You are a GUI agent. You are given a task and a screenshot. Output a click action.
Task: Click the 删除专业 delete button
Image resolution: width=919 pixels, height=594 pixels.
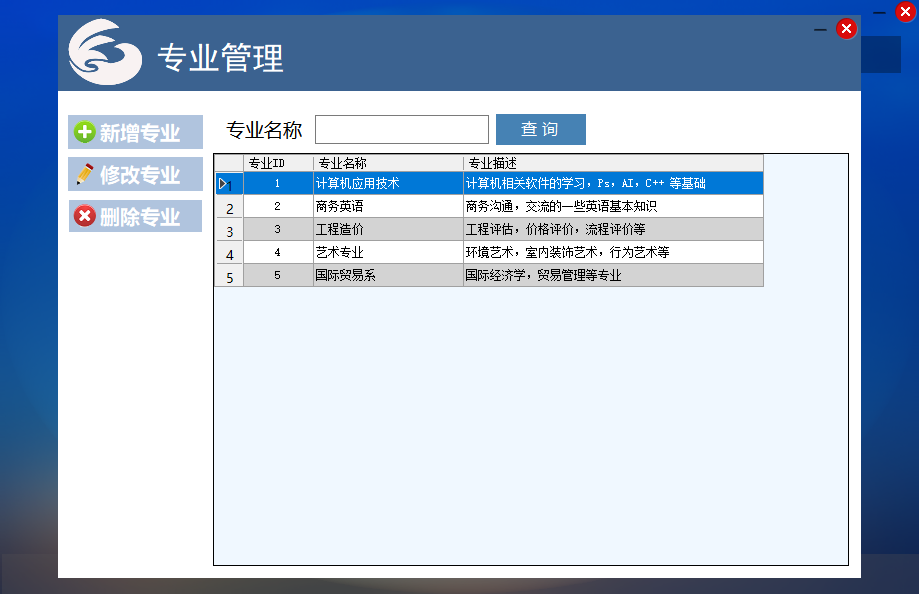click(135, 216)
